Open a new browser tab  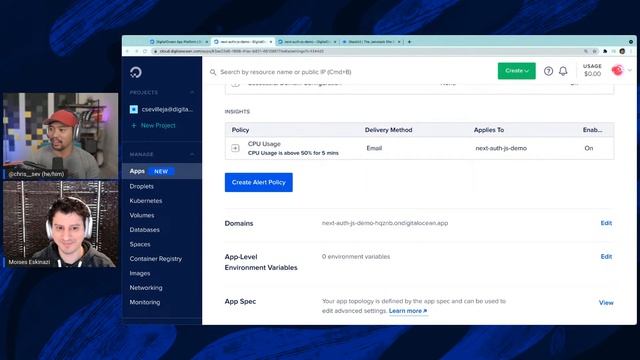[x=409, y=42]
